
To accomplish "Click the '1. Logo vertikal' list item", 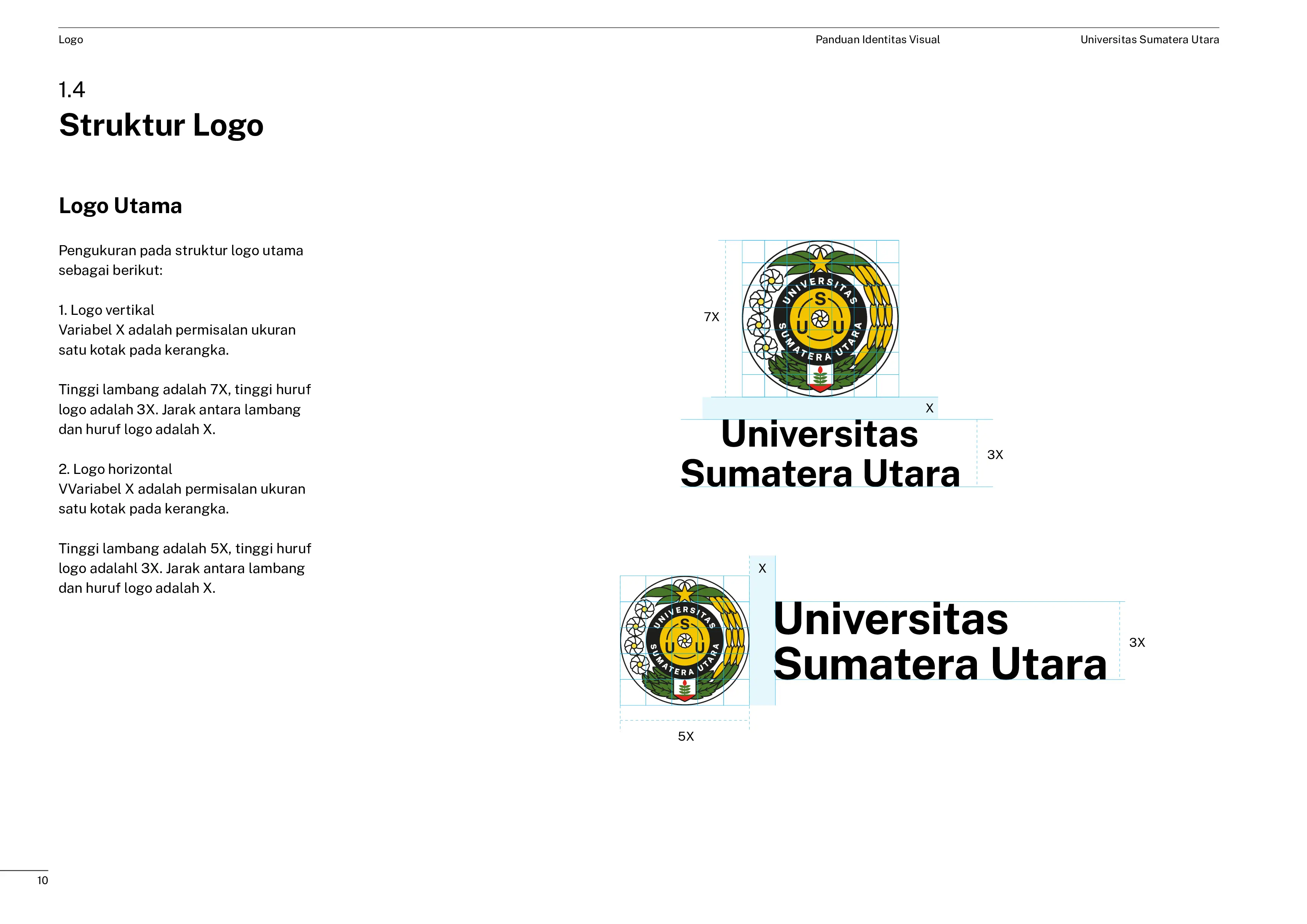I will 107,310.
